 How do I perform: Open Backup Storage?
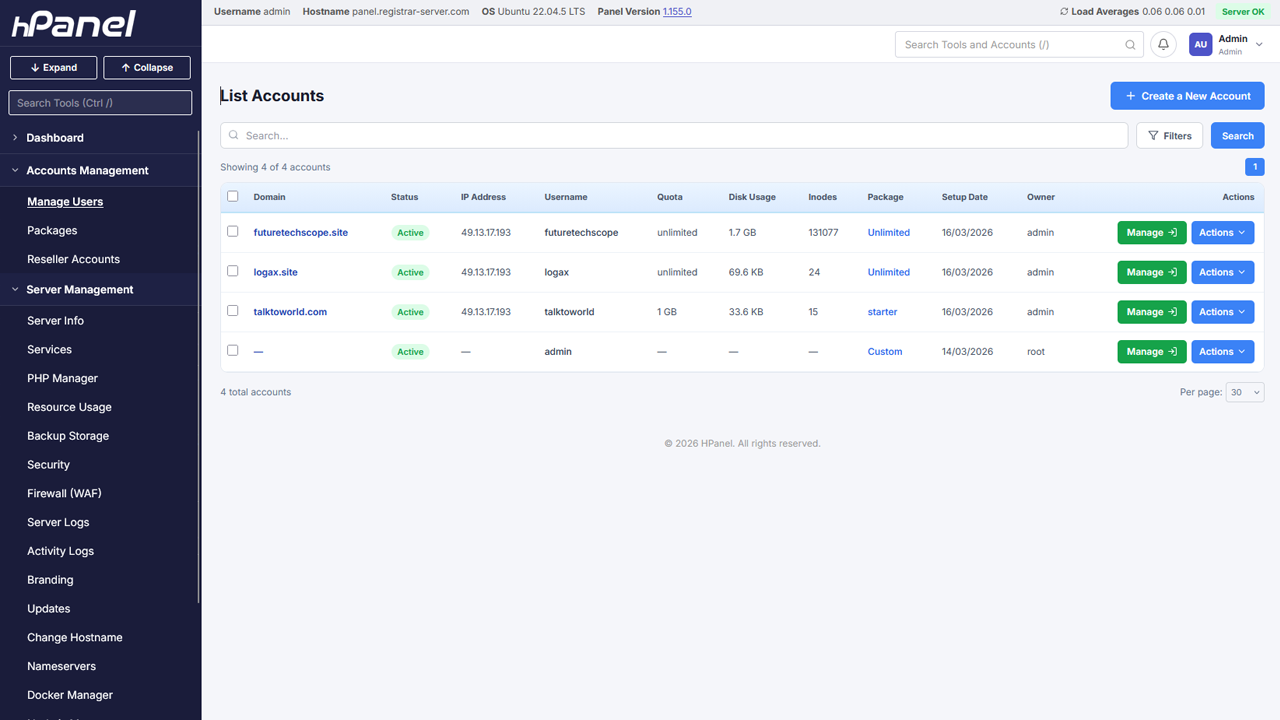pyautogui.click(x=68, y=437)
